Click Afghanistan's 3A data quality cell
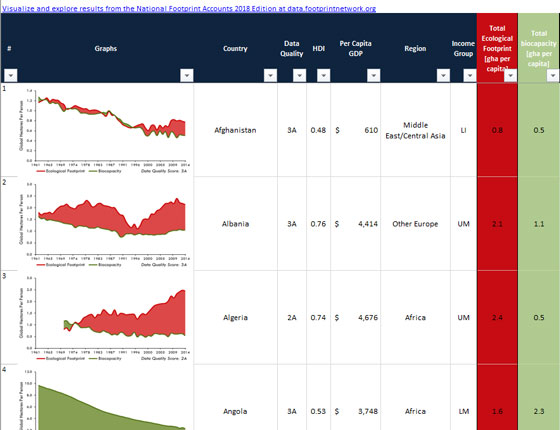The width and height of the screenshot is (560, 430). click(292, 130)
